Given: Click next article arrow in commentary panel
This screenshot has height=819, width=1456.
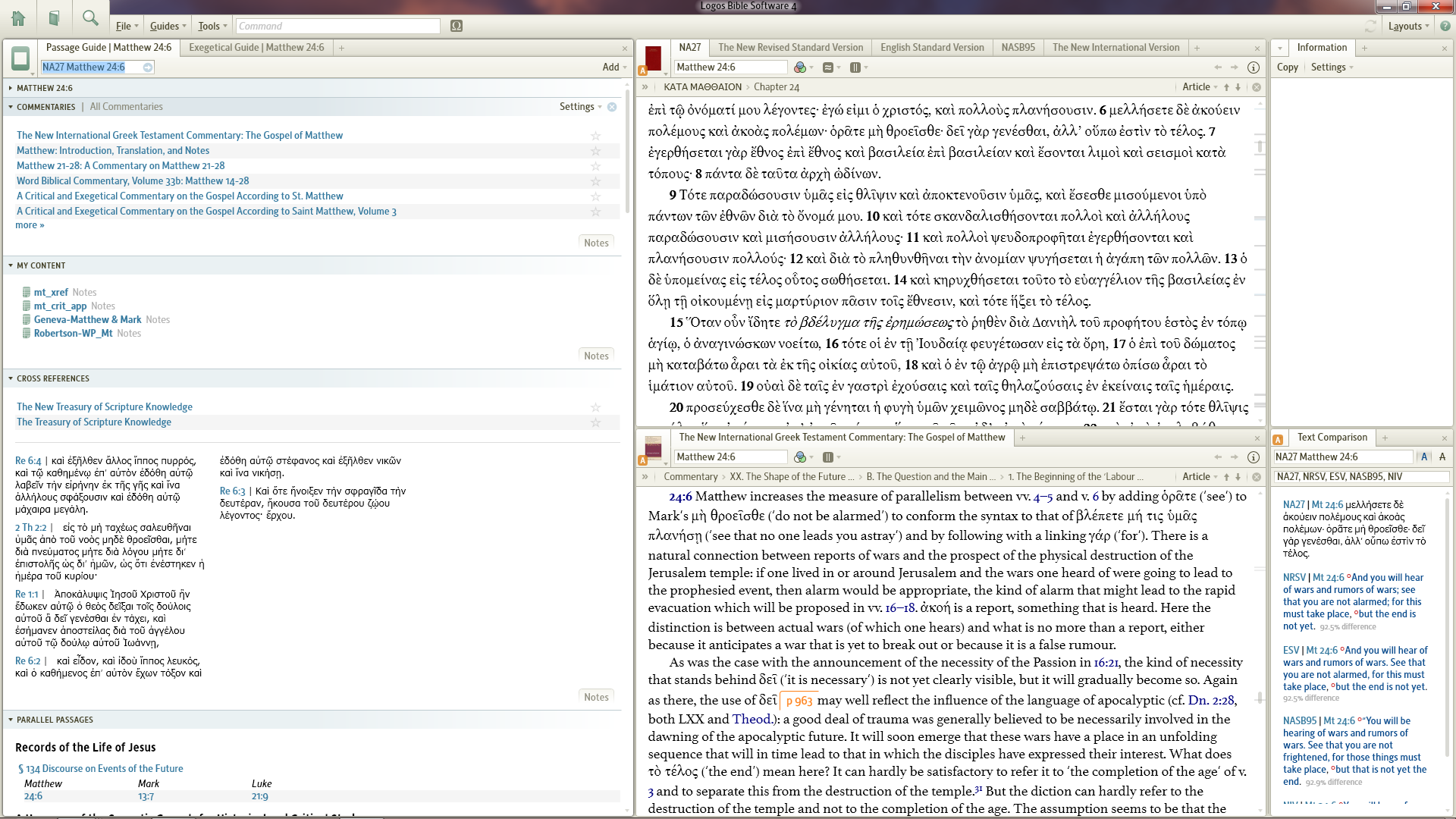Looking at the screenshot, I should pyautogui.click(x=1238, y=477).
